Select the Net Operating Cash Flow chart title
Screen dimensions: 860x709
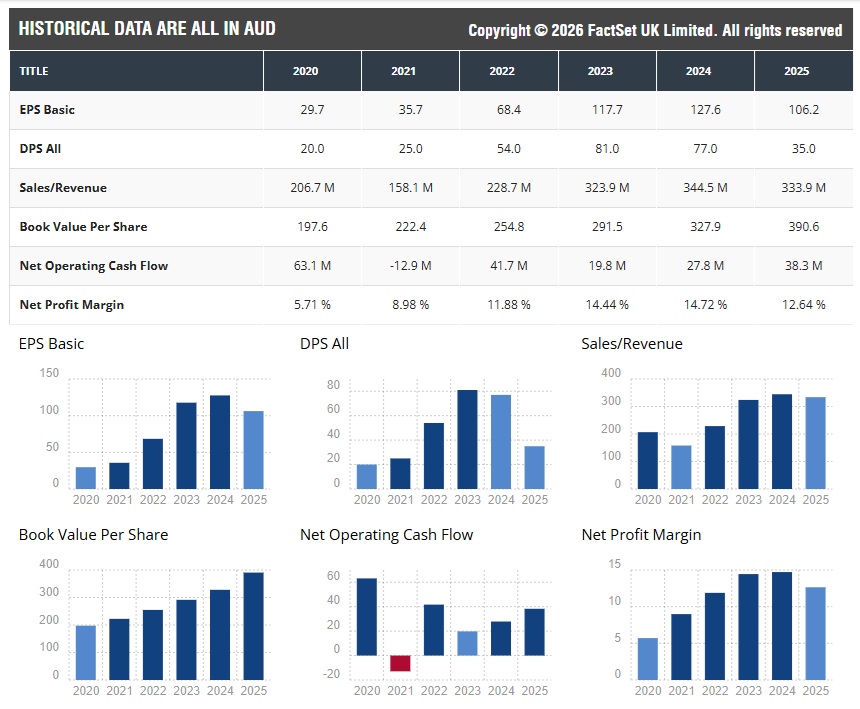386,535
